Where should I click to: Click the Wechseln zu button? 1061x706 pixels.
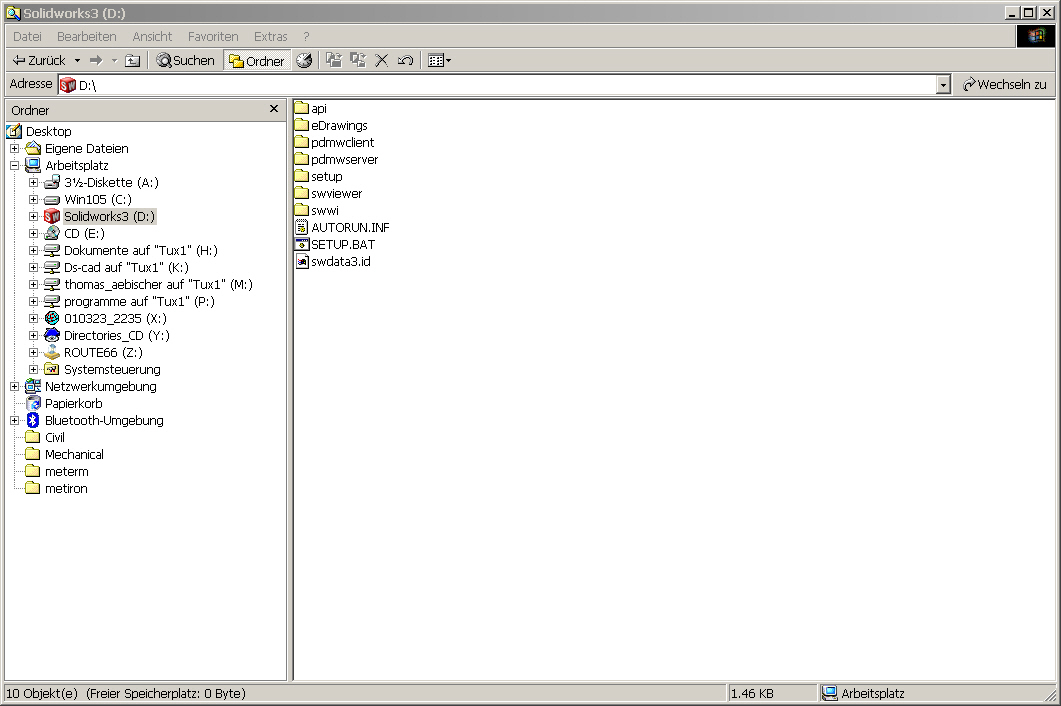1004,85
